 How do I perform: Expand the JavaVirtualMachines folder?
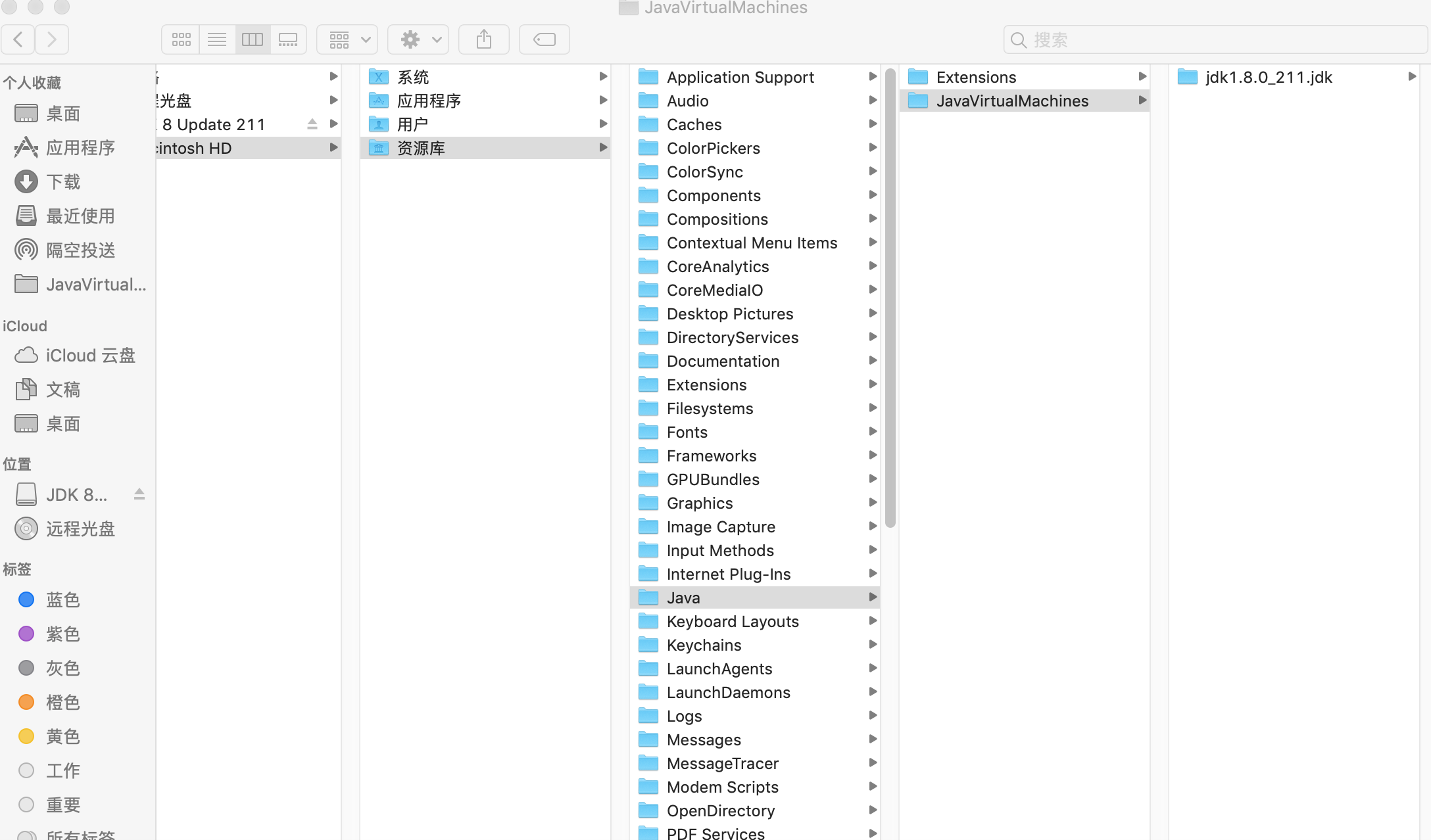click(1142, 99)
